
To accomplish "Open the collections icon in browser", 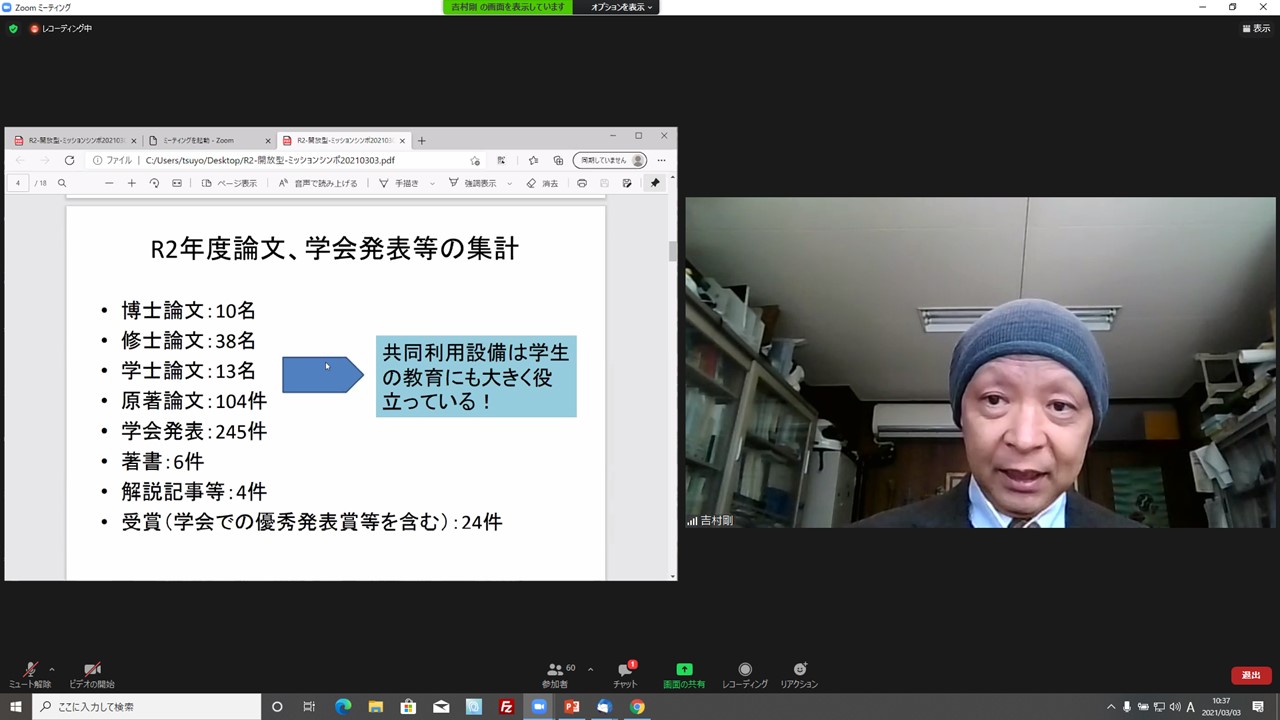I will [558, 160].
